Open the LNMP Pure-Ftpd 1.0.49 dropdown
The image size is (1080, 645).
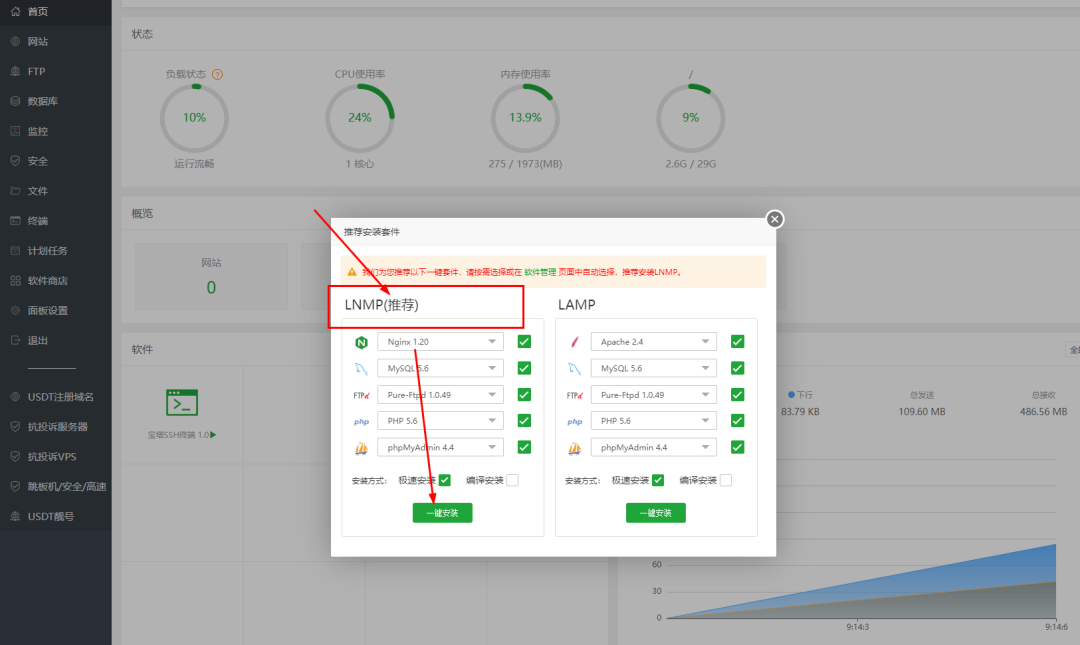[440, 395]
